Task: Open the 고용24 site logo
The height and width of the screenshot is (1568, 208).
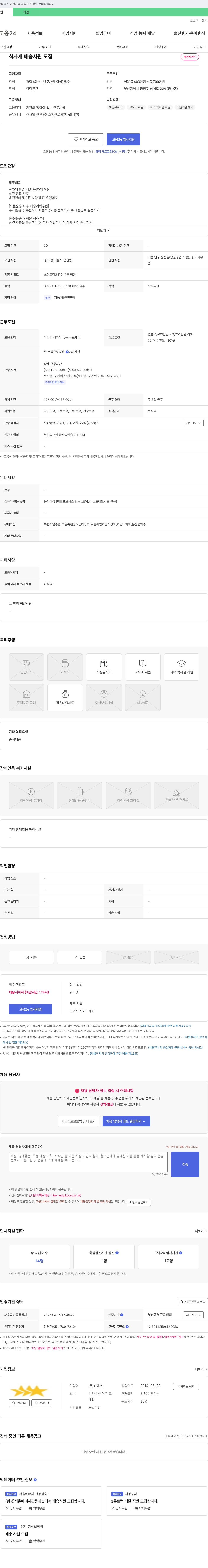Action: [8, 34]
